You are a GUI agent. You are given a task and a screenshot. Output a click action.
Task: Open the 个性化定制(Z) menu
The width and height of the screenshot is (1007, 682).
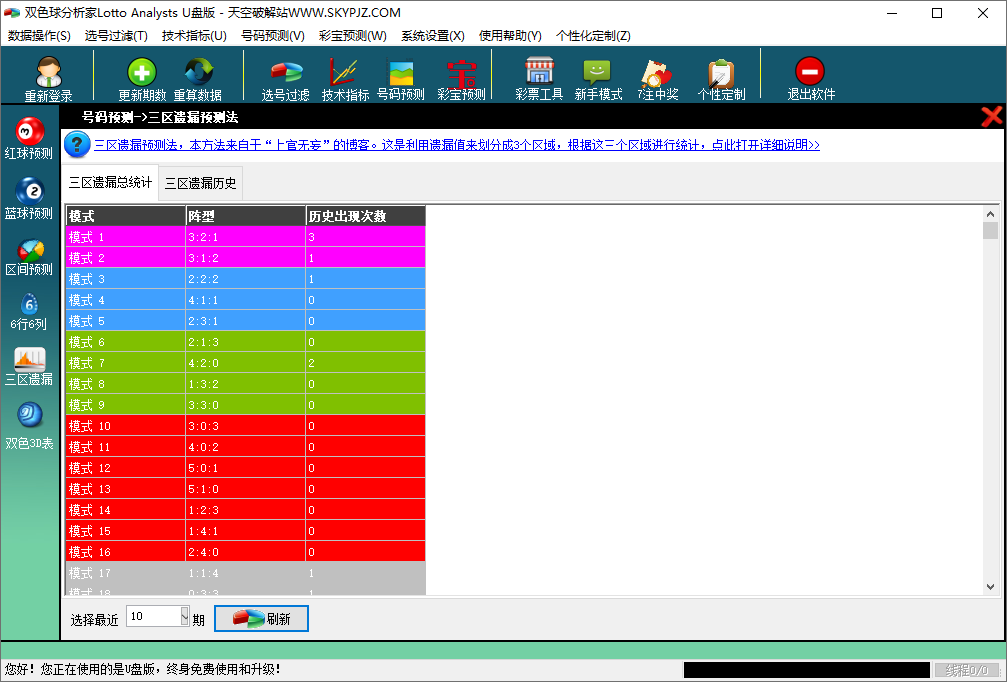click(593, 35)
